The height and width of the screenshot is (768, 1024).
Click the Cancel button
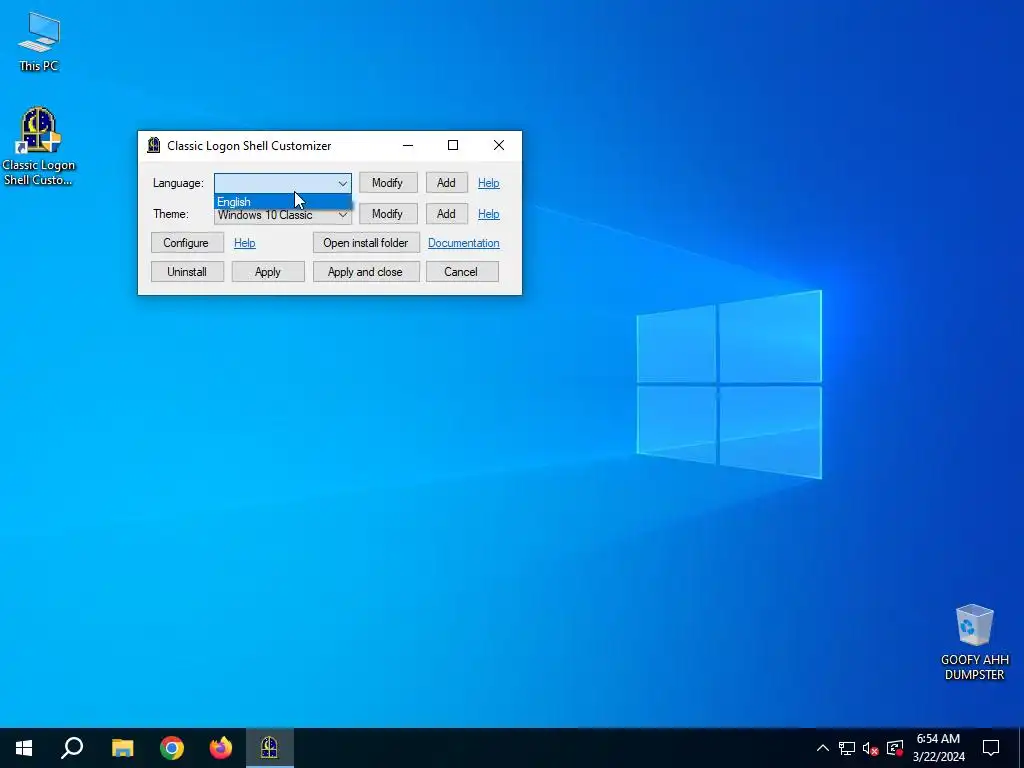[462, 272]
